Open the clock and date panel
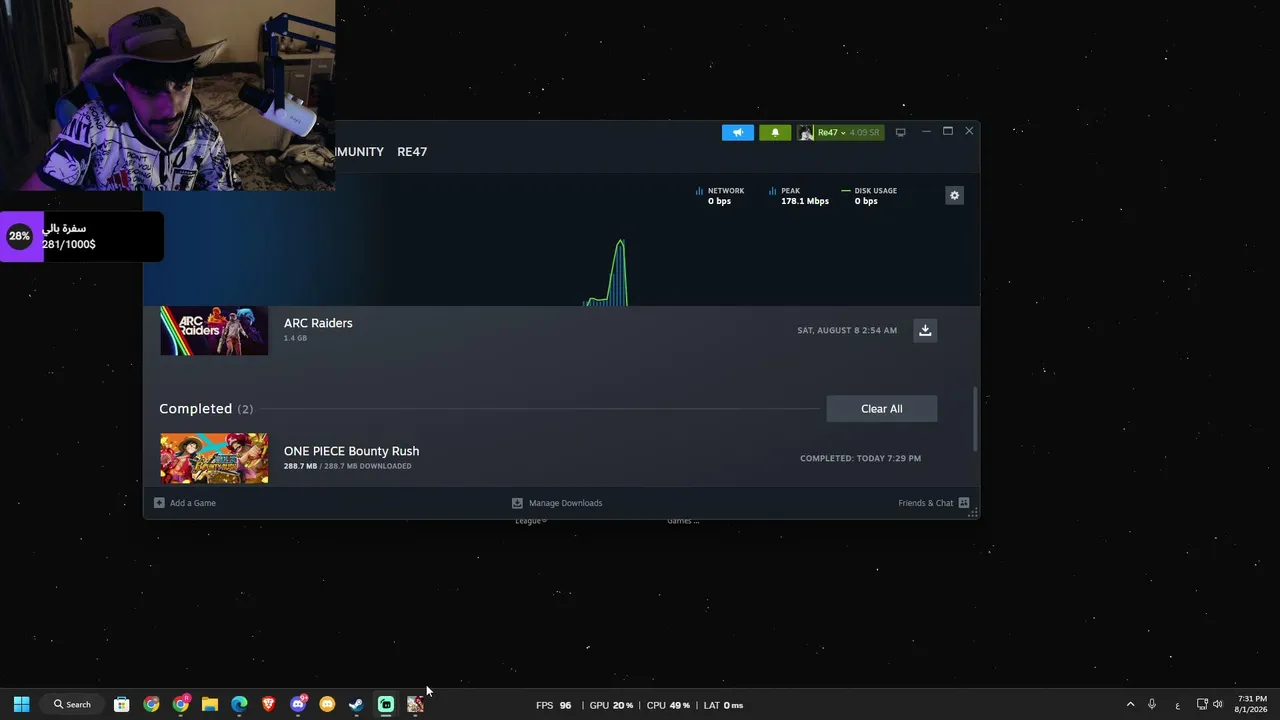Screen dimensions: 1280x720 (1252, 705)
